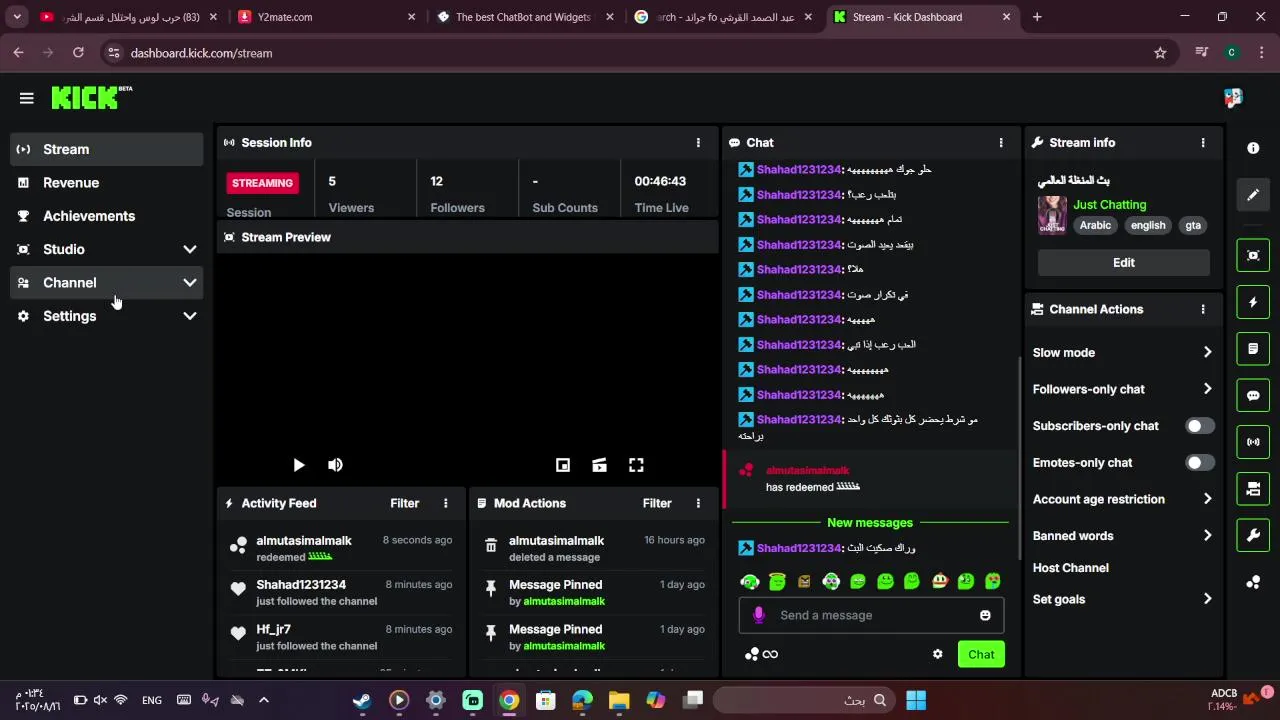Viewport: 1280px width, 720px height.
Task: Open Set goals options
Action: (x=1123, y=599)
